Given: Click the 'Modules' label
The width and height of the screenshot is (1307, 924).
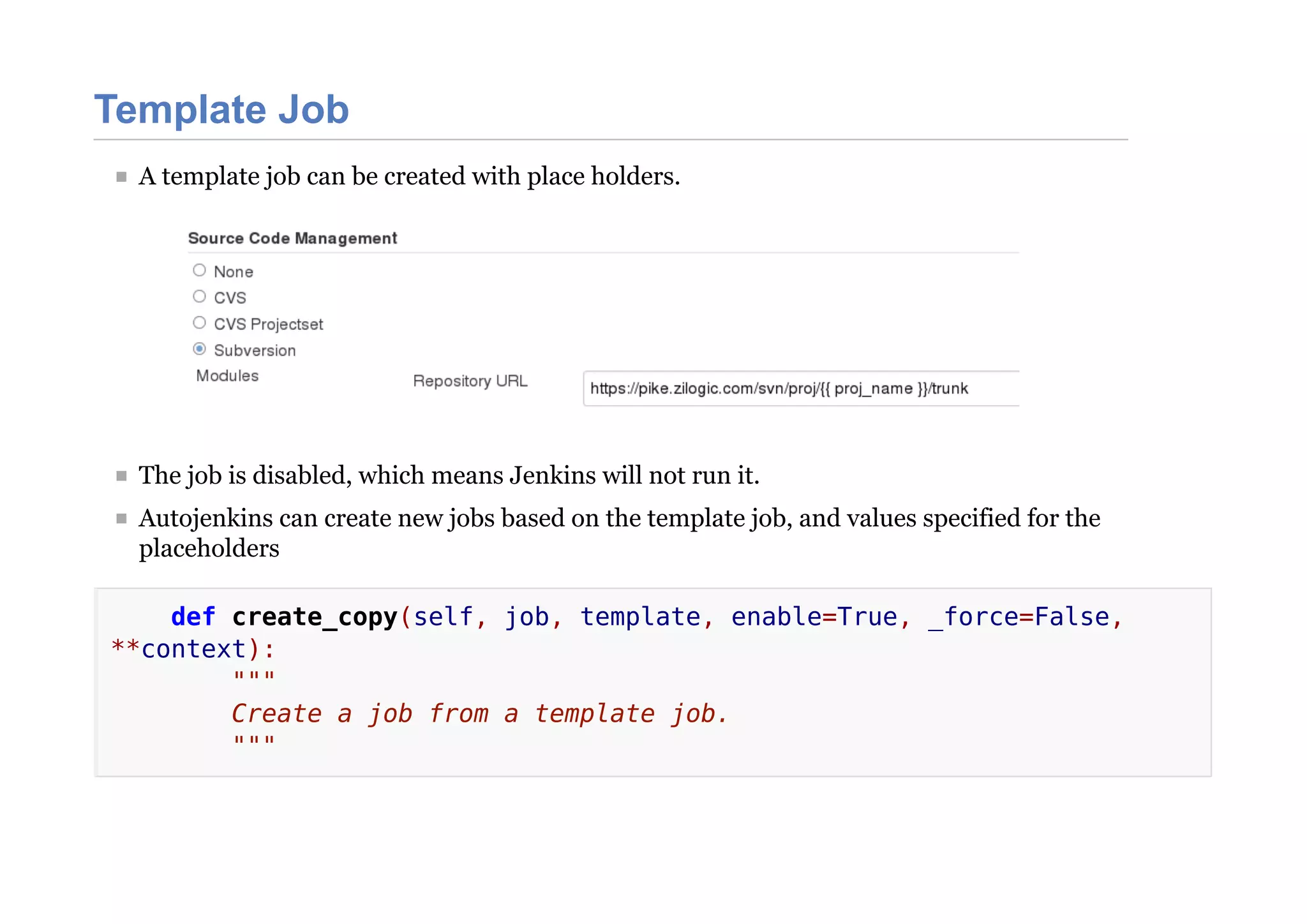Looking at the screenshot, I should click(227, 376).
